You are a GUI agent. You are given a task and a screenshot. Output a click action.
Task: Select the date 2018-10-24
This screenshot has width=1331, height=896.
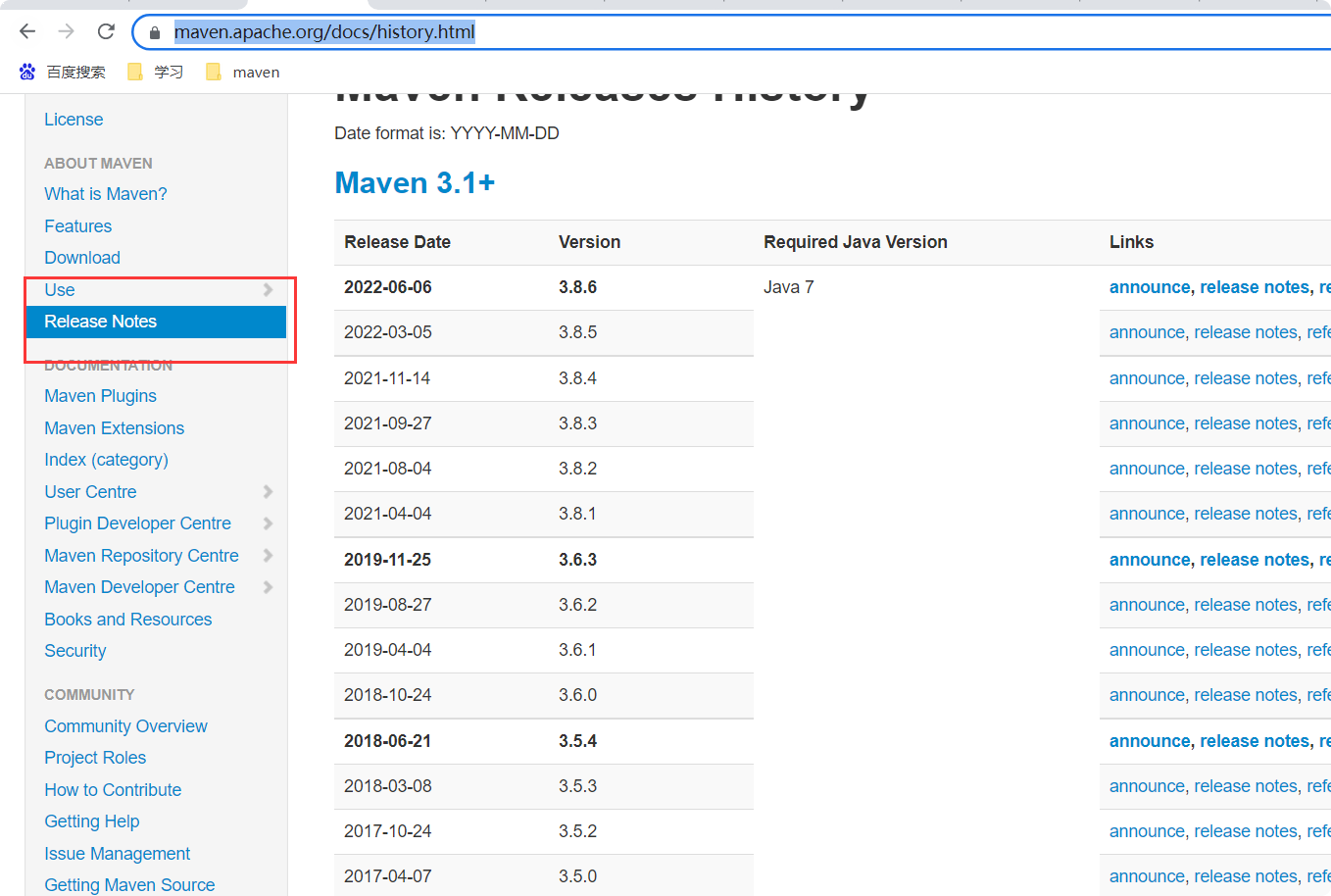pyautogui.click(x=388, y=695)
